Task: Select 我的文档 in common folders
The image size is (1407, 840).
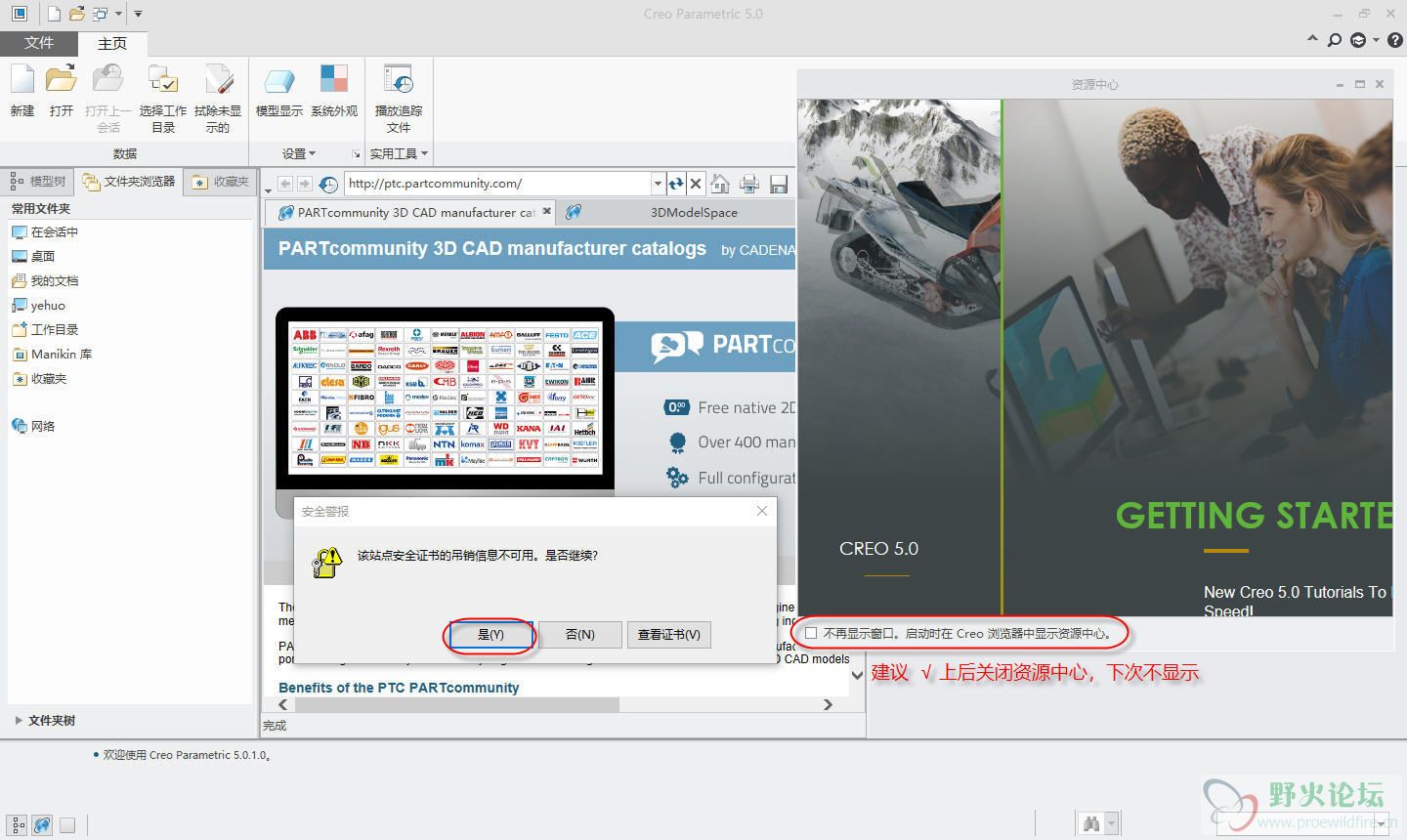Action: (x=45, y=280)
